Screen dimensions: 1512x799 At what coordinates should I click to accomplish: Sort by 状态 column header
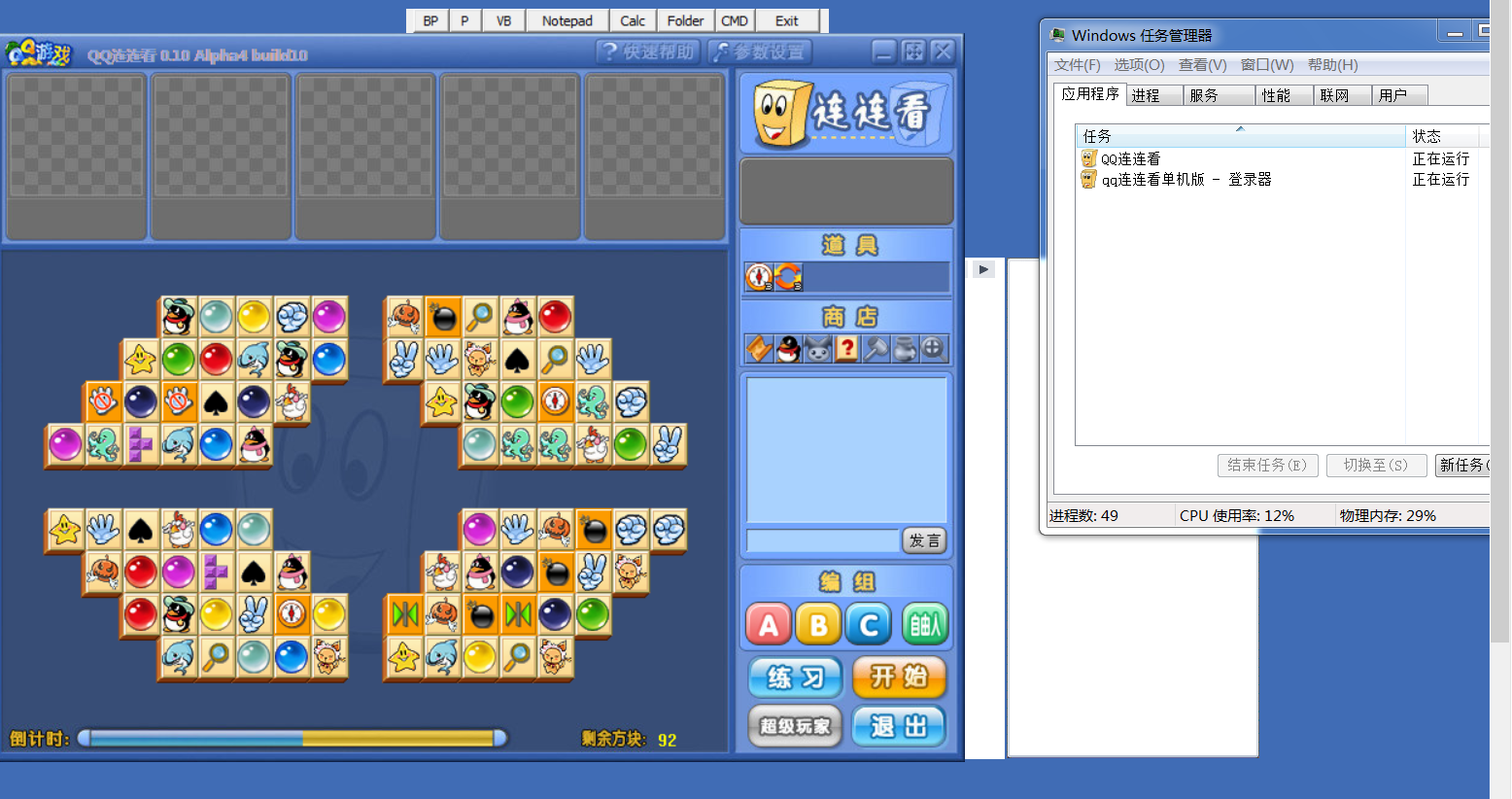1442,136
